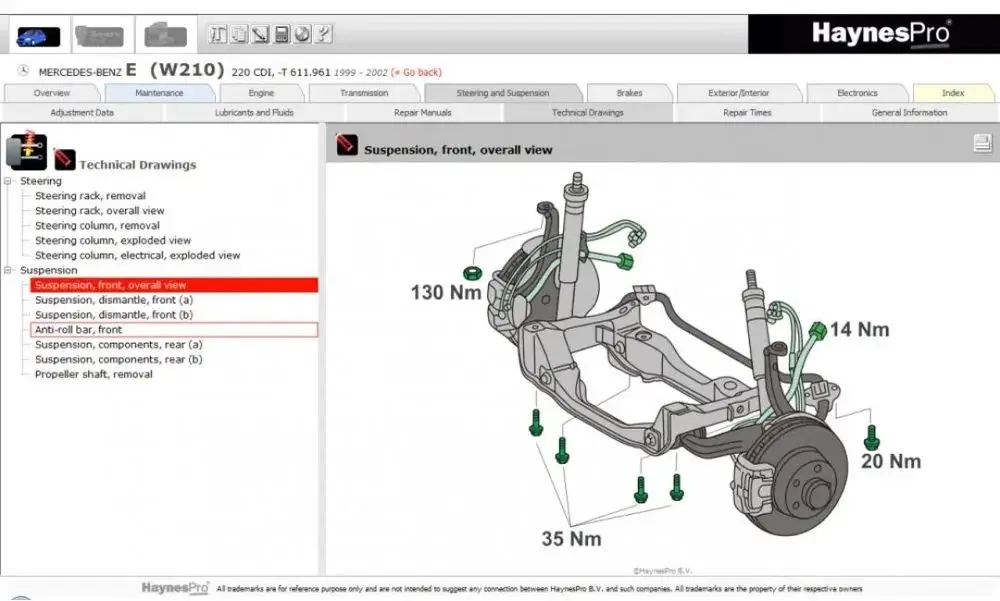This screenshot has width=1000, height=601.
Task: Open the Maintenance tab
Action: (159, 93)
